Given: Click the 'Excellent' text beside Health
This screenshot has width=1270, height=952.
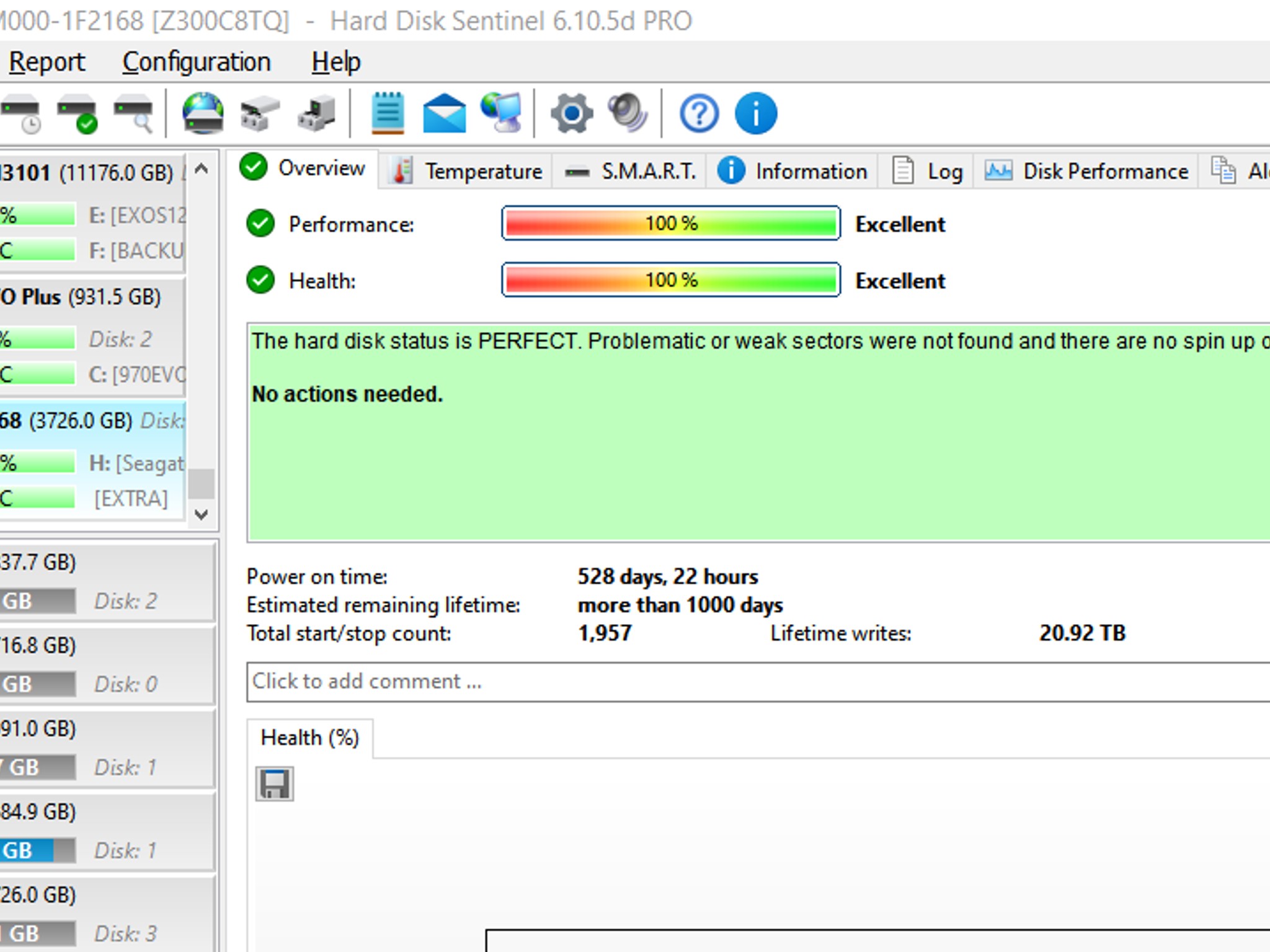Looking at the screenshot, I should coord(900,281).
